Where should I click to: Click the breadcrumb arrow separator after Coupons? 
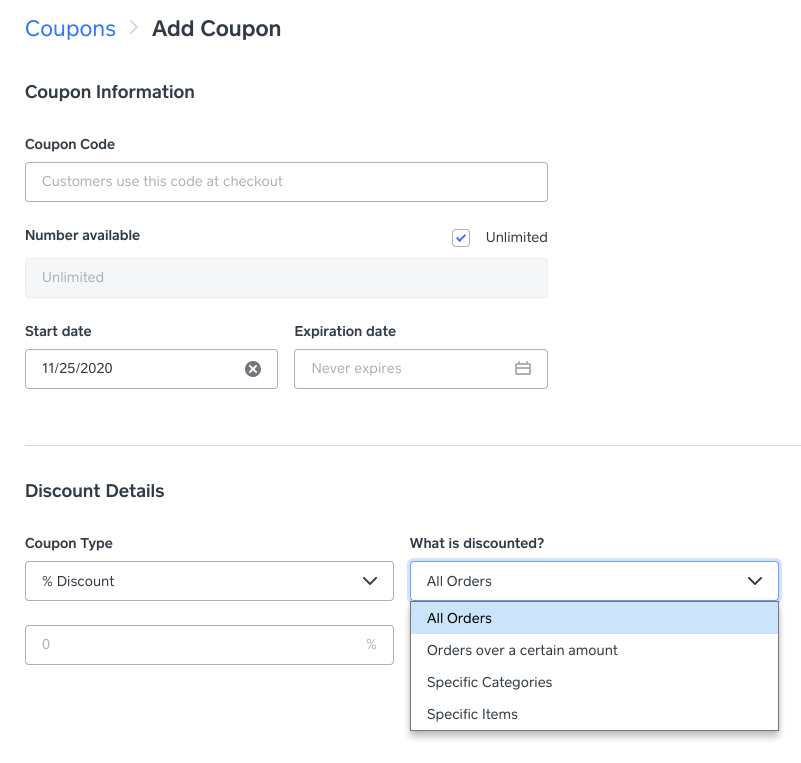click(134, 29)
